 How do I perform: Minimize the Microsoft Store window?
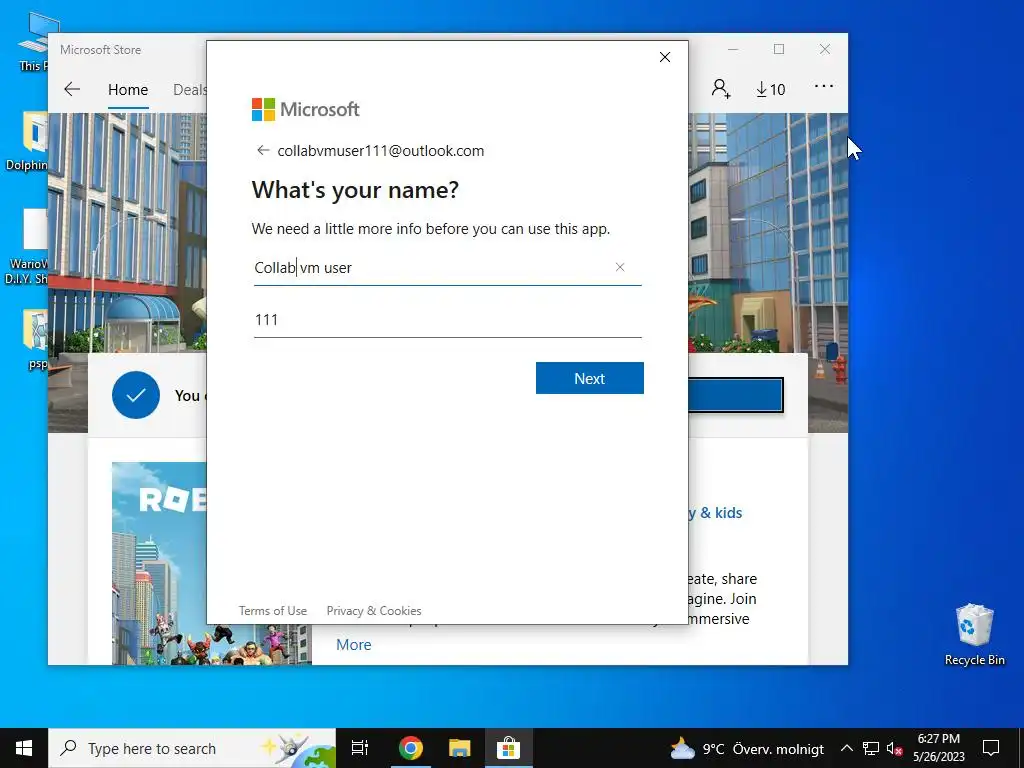733,50
